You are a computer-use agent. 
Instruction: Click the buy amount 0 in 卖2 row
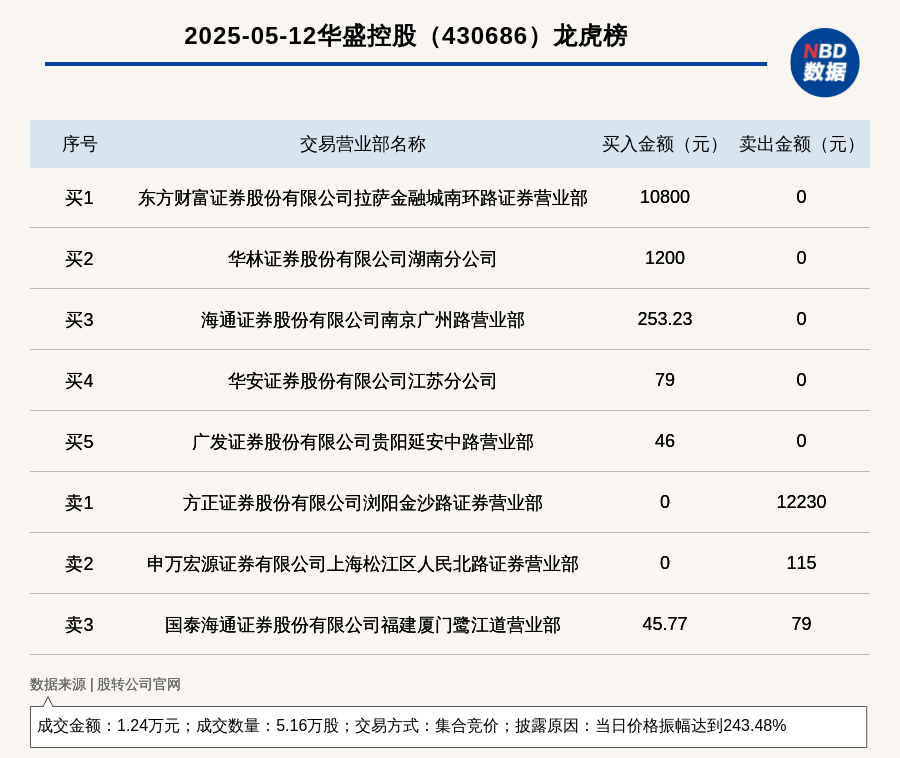pyautogui.click(x=665, y=562)
